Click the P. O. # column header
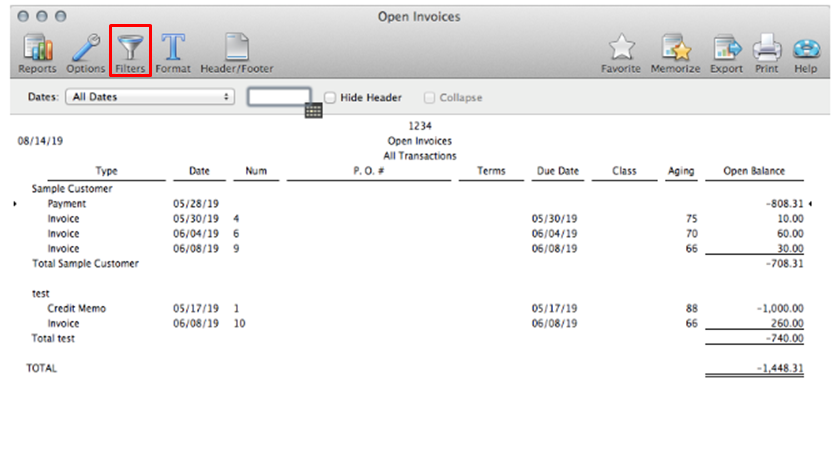Image resolution: width=838 pixels, height=468 pixels. (368, 171)
